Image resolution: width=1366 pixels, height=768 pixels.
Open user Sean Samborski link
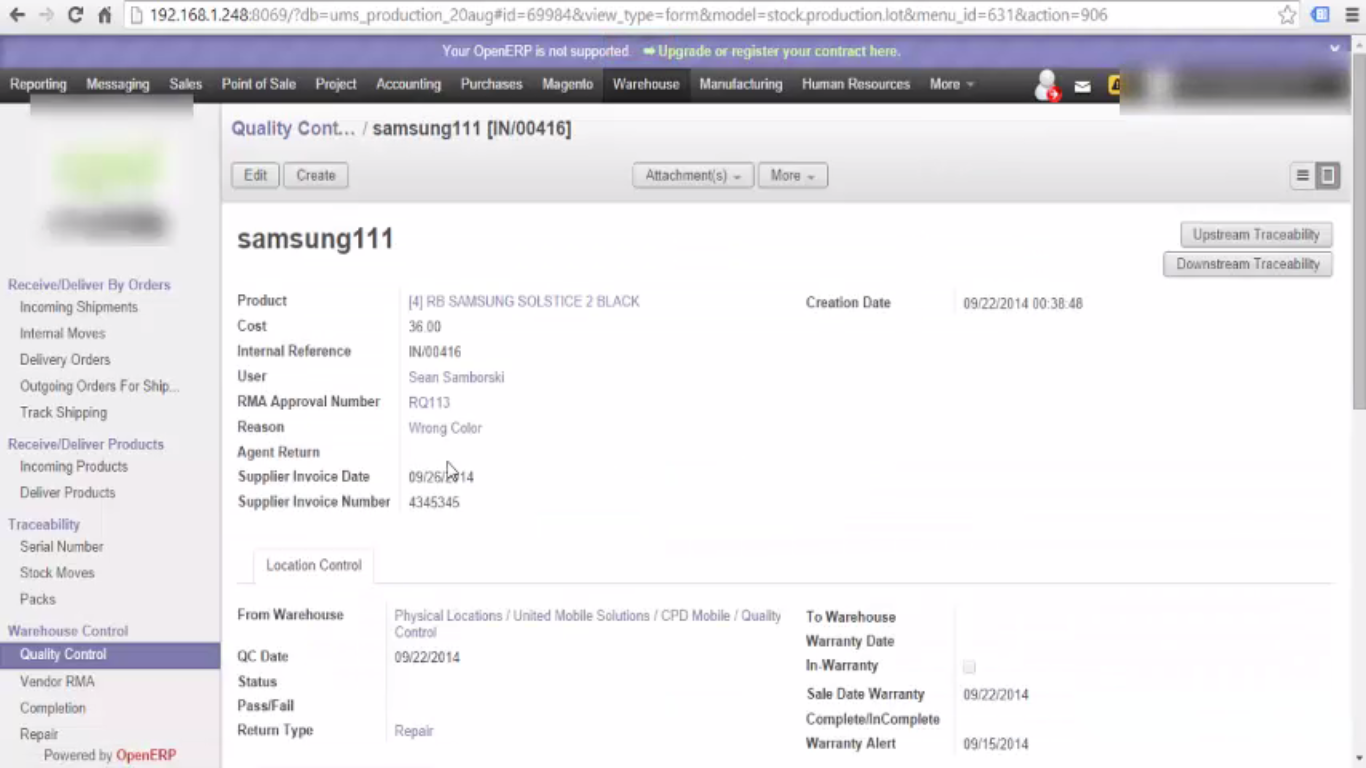[456, 377]
